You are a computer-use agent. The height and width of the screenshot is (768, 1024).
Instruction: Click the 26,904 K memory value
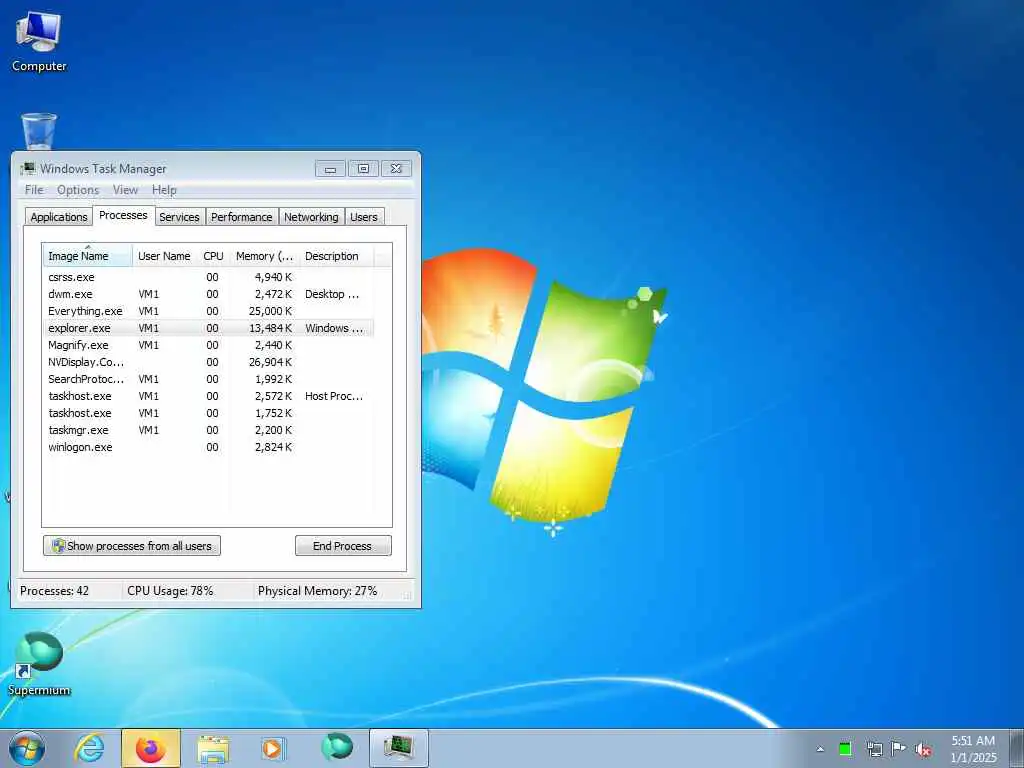click(270, 362)
